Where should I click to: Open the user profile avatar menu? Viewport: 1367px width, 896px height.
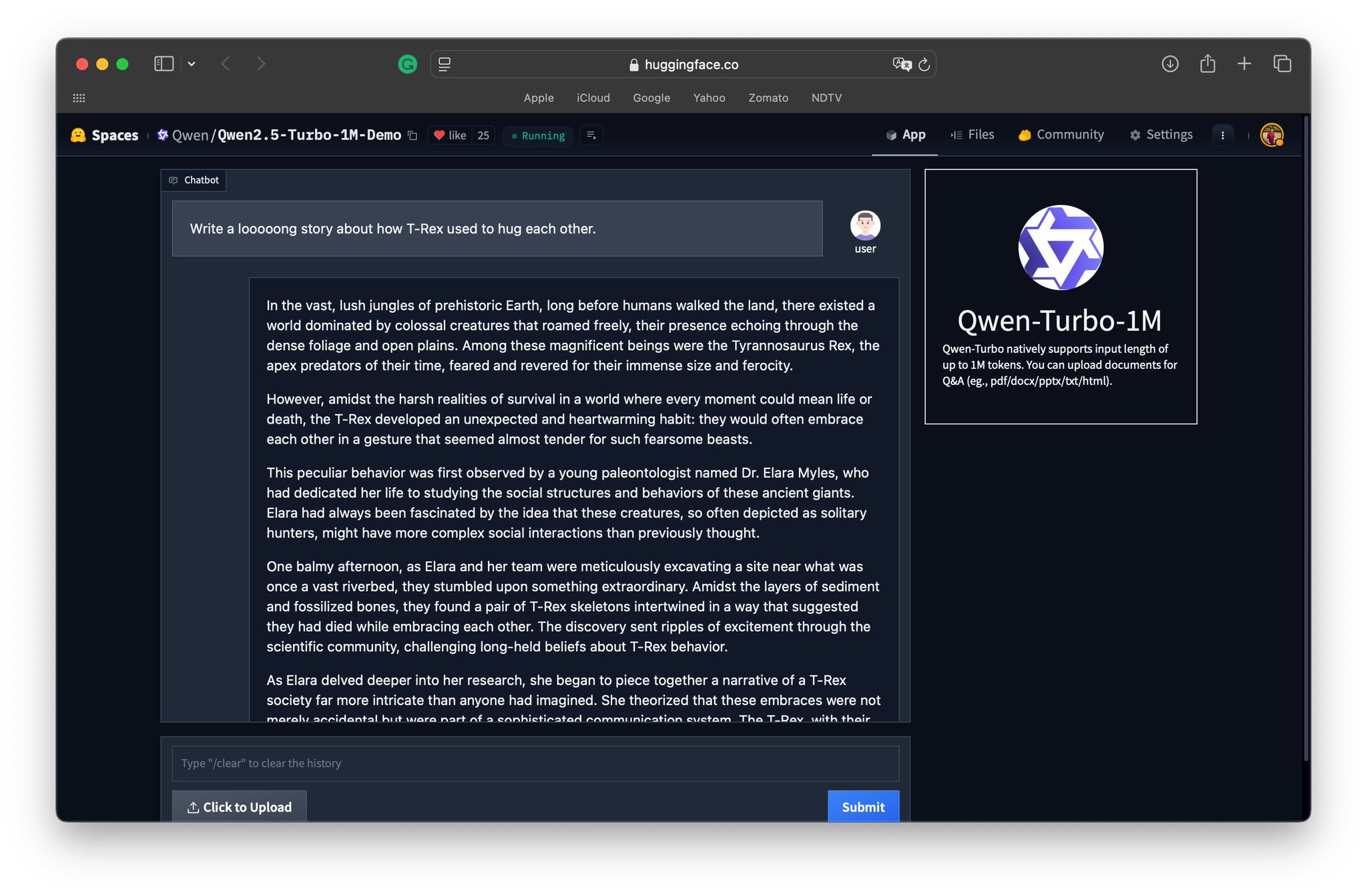pyautogui.click(x=1272, y=135)
